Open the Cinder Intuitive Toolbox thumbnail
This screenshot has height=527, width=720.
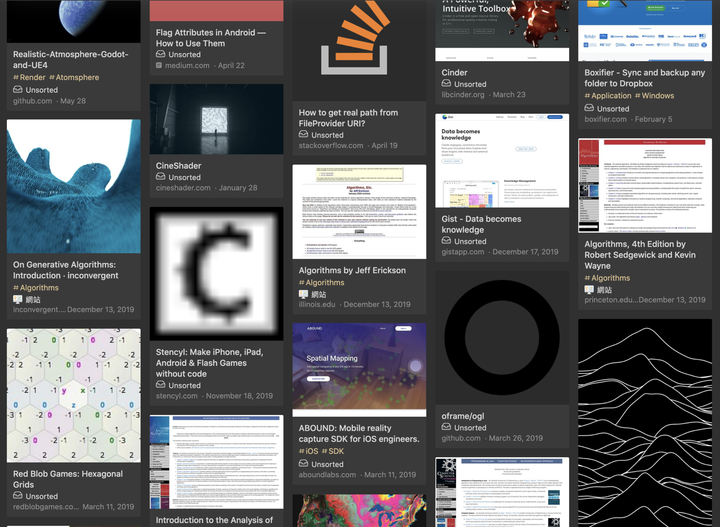click(x=502, y=30)
